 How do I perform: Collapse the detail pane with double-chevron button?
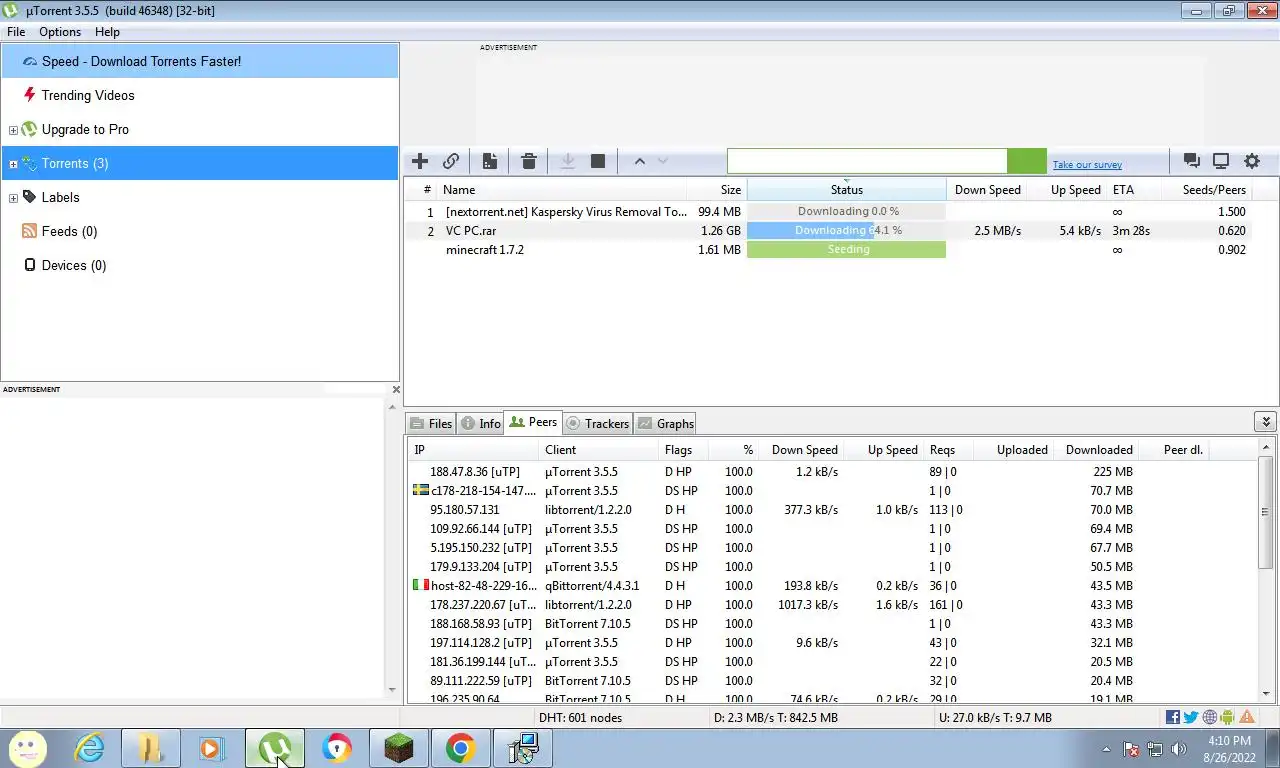(1265, 422)
